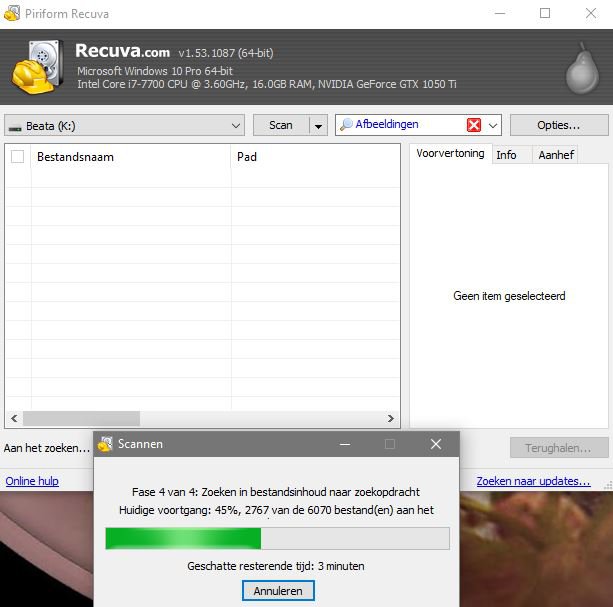Viewport: 613px width, 607px height.
Task: Click the 'Microsoft Windows 10 Pro 64-bit' text
Action: click(155, 71)
